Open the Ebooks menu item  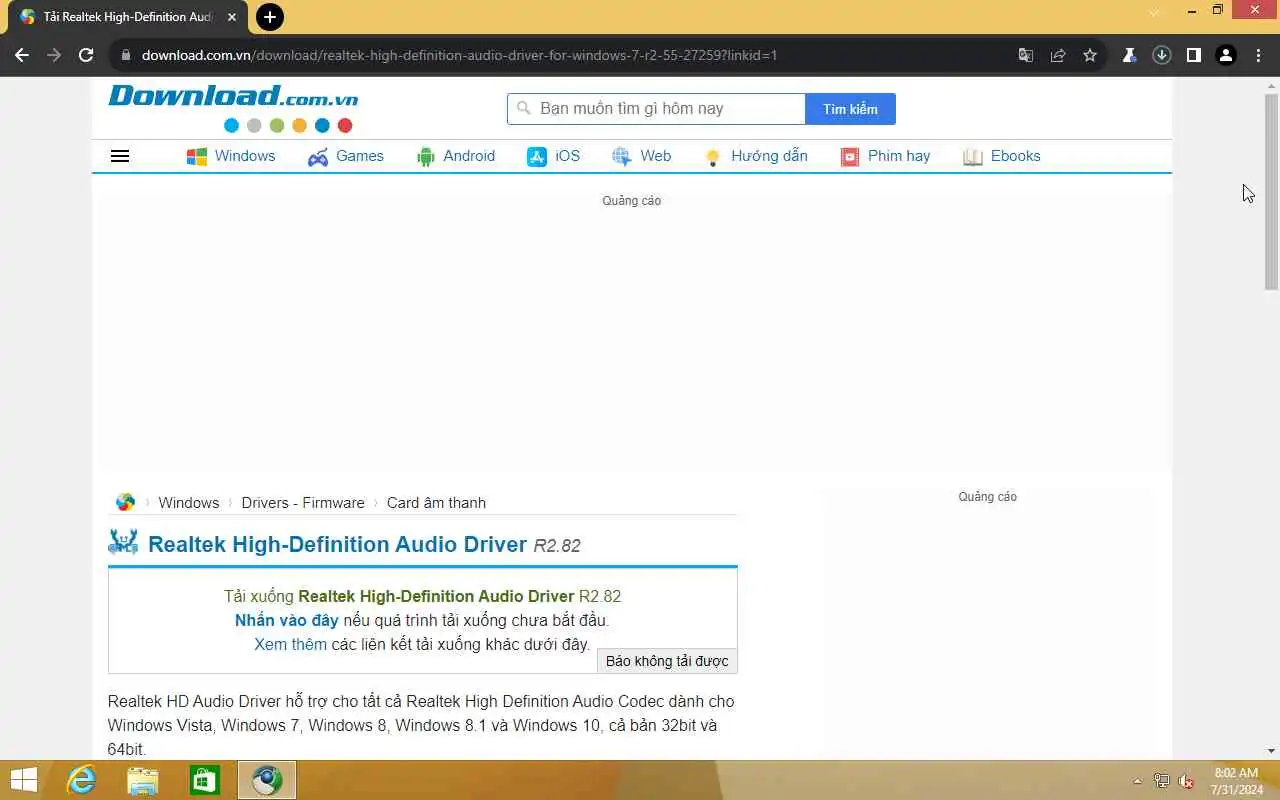[x=1016, y=156]
